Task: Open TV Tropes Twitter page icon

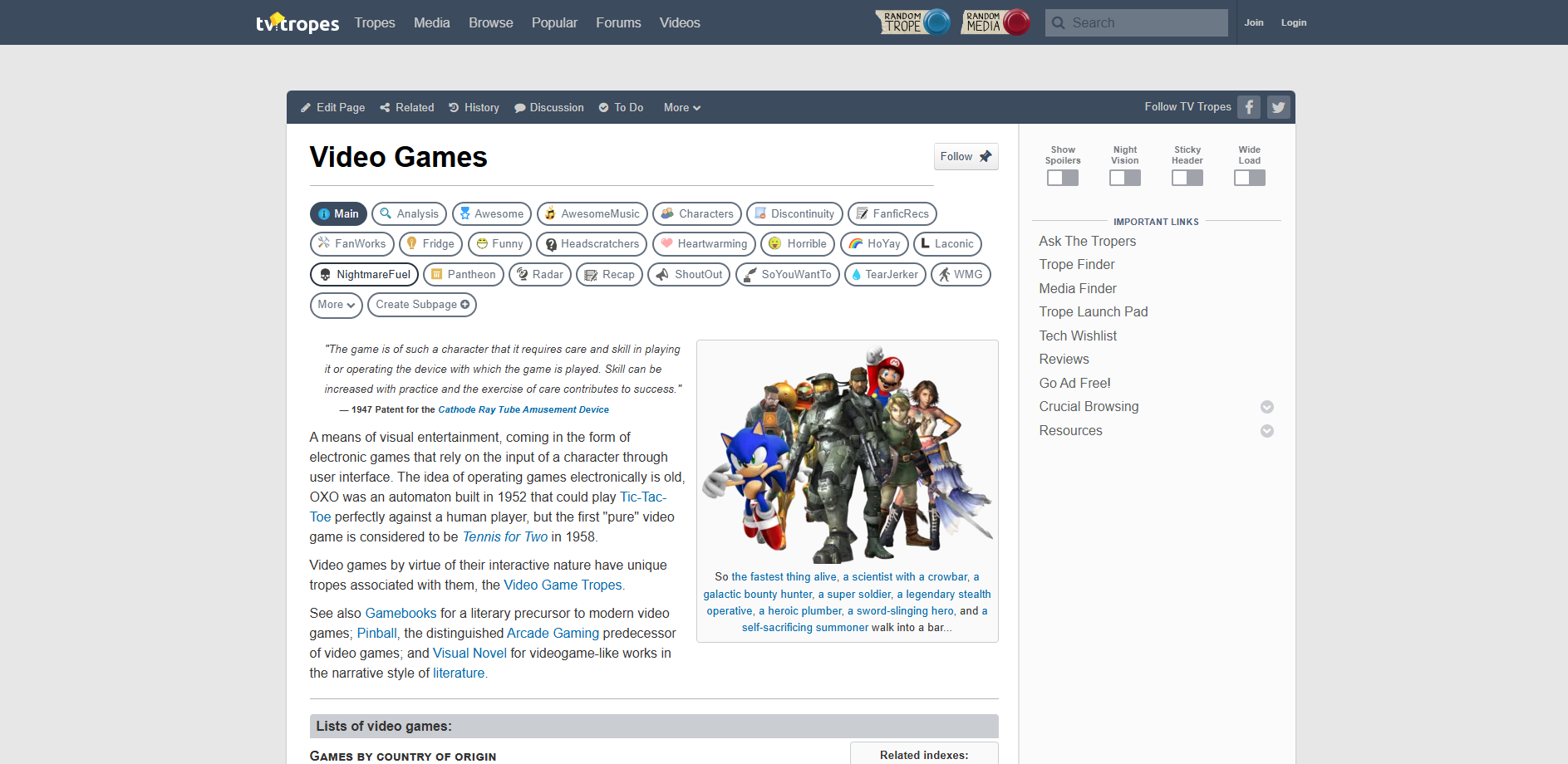Action: point(1279,107)
